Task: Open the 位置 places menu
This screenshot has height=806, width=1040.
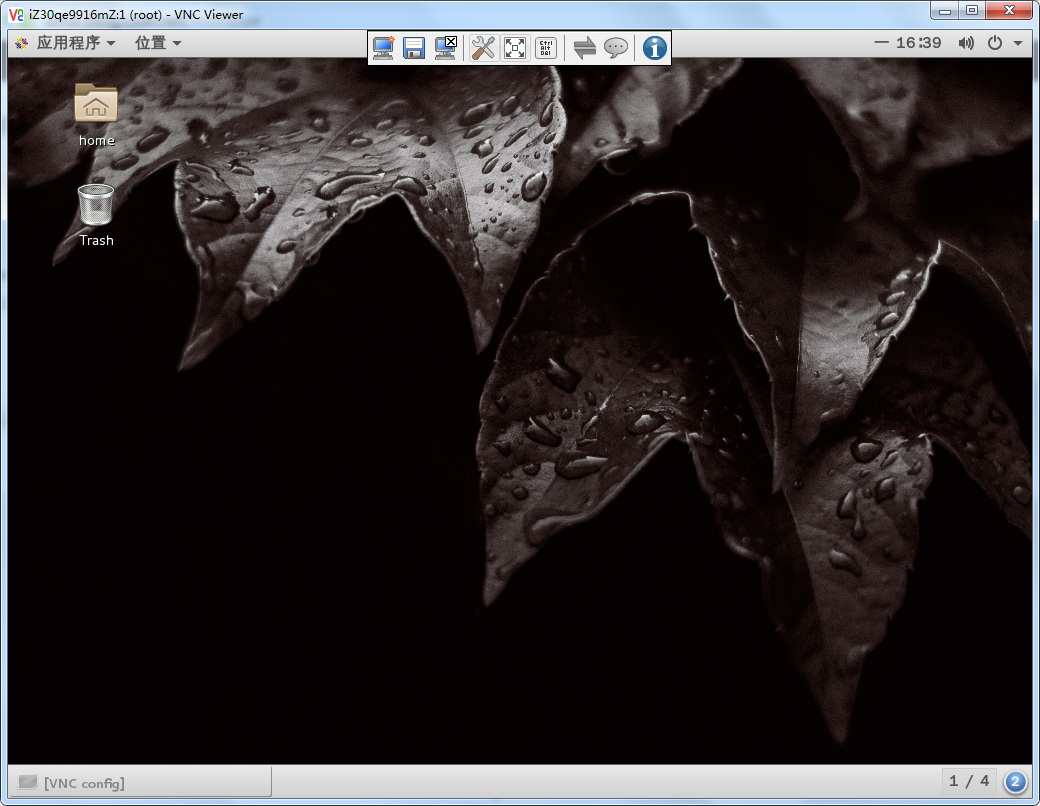Action: [158, 43]
